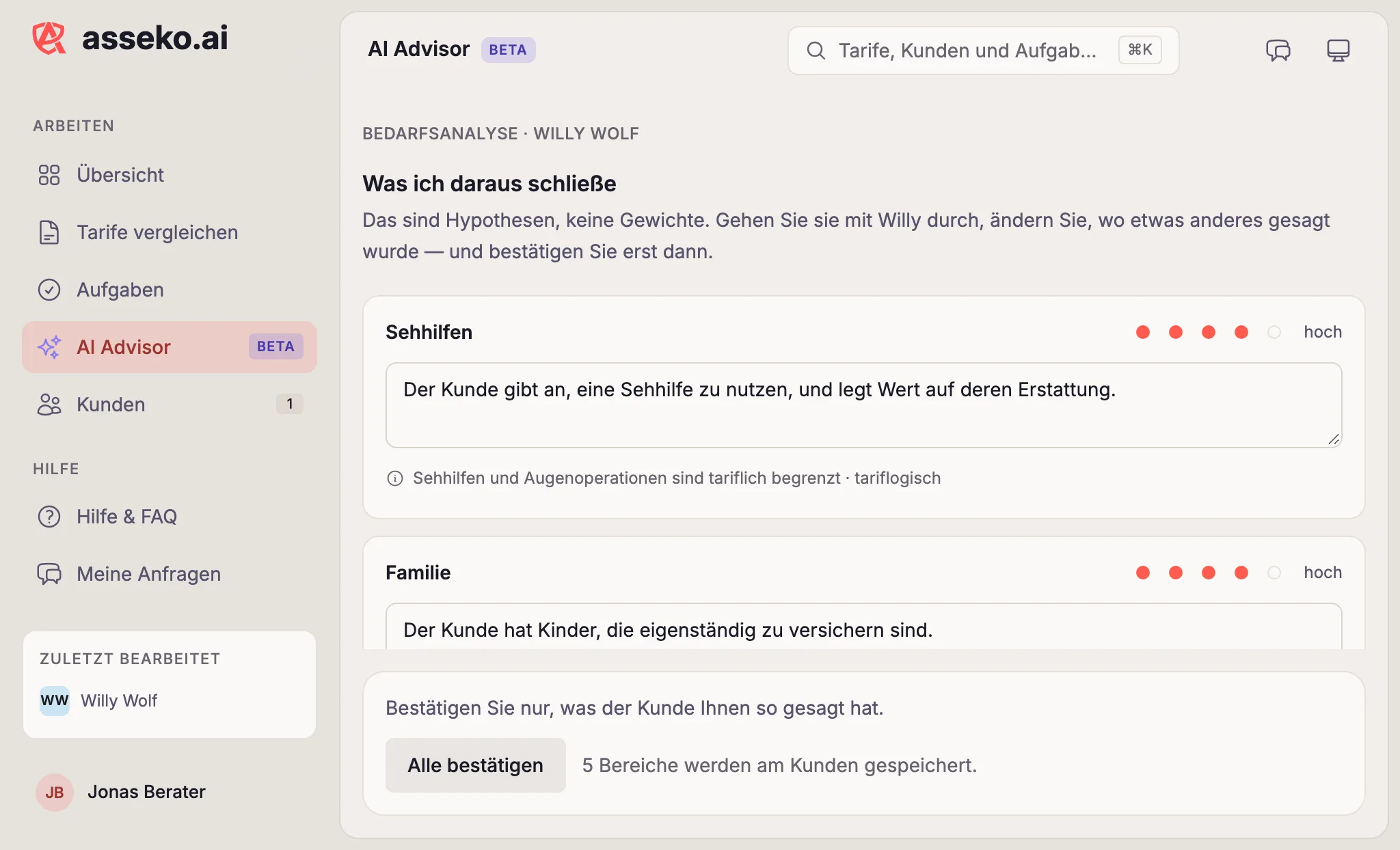
Task: Click the ⌘K shortcut badge in search
Action: (x=1140, y=50)
